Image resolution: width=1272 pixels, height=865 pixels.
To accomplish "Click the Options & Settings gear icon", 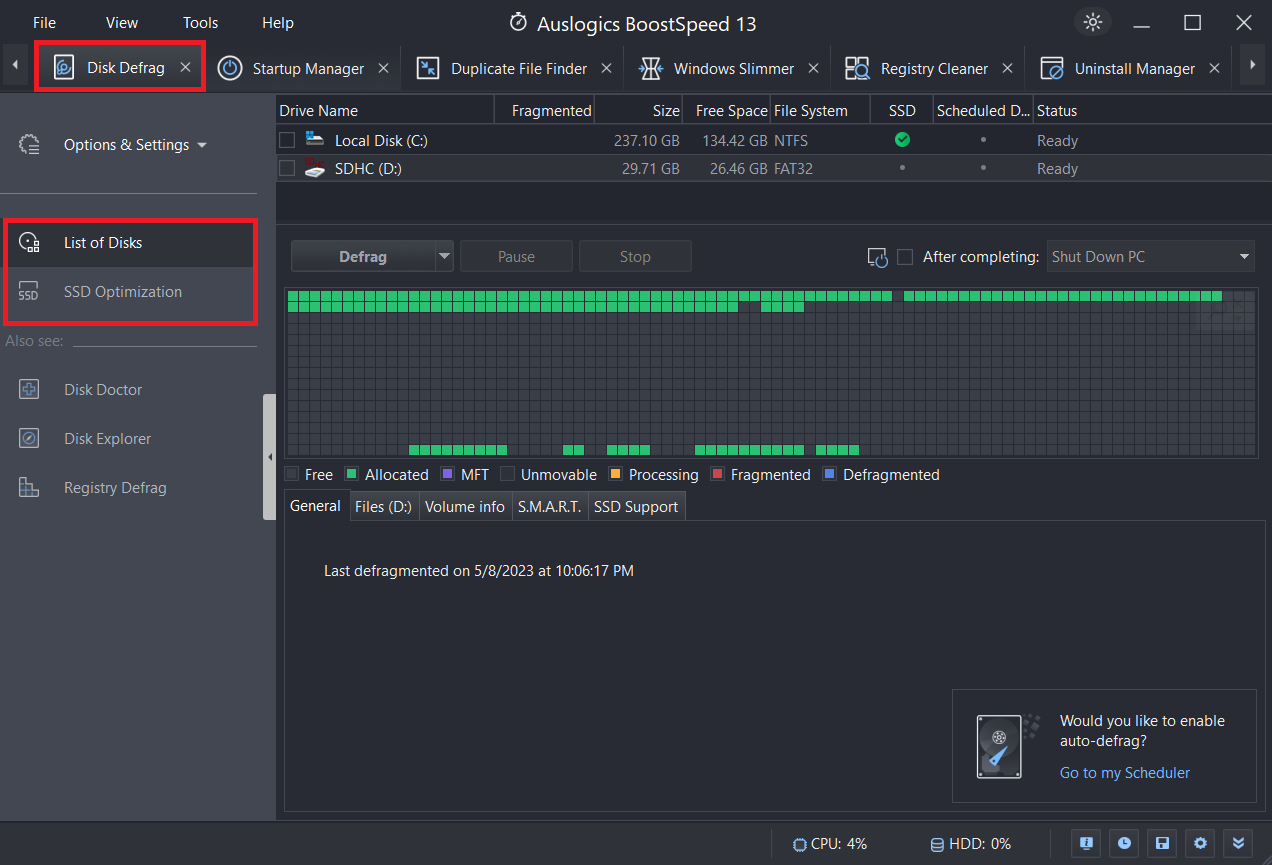I will pos(29,144).
